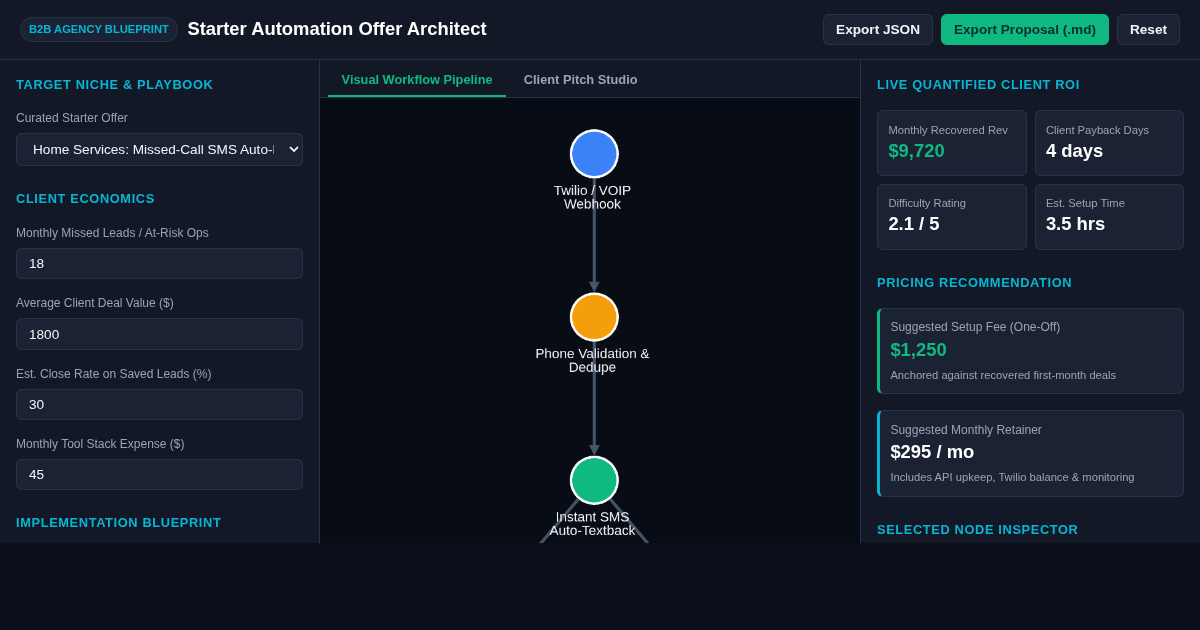The width and height of the screenshot is (1200, 630).
Task: Click the Pricing Recommendation heading
Action: coord(974,282)
